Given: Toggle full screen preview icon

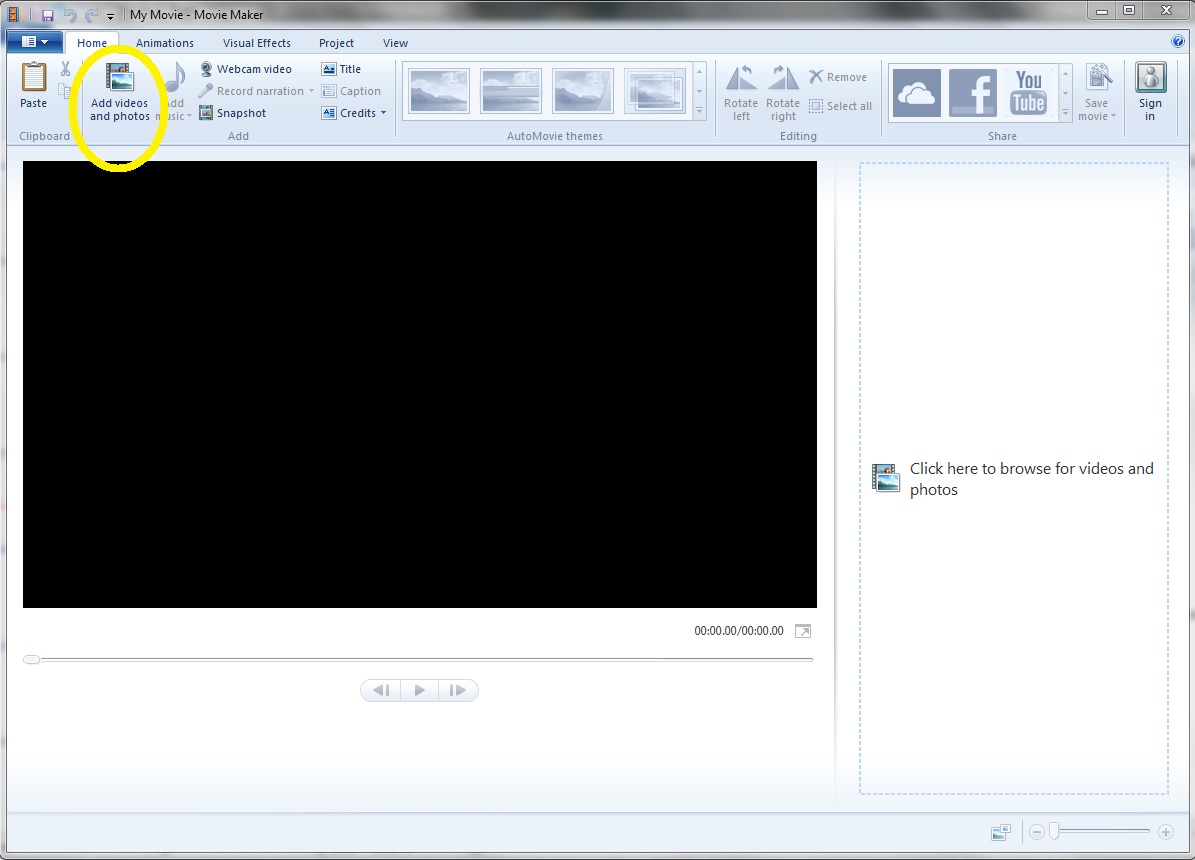Looking at the screenshot, I should point(803,631).
